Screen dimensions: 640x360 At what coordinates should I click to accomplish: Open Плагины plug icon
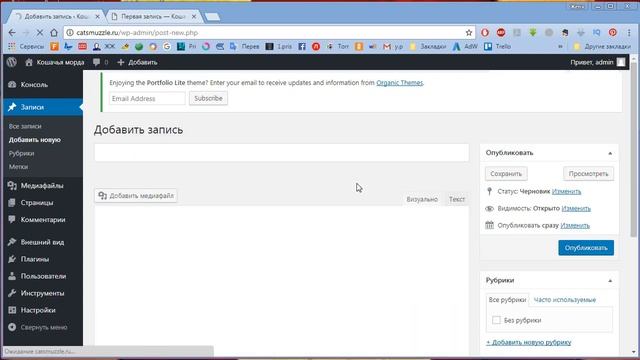(x=12, y=260)
